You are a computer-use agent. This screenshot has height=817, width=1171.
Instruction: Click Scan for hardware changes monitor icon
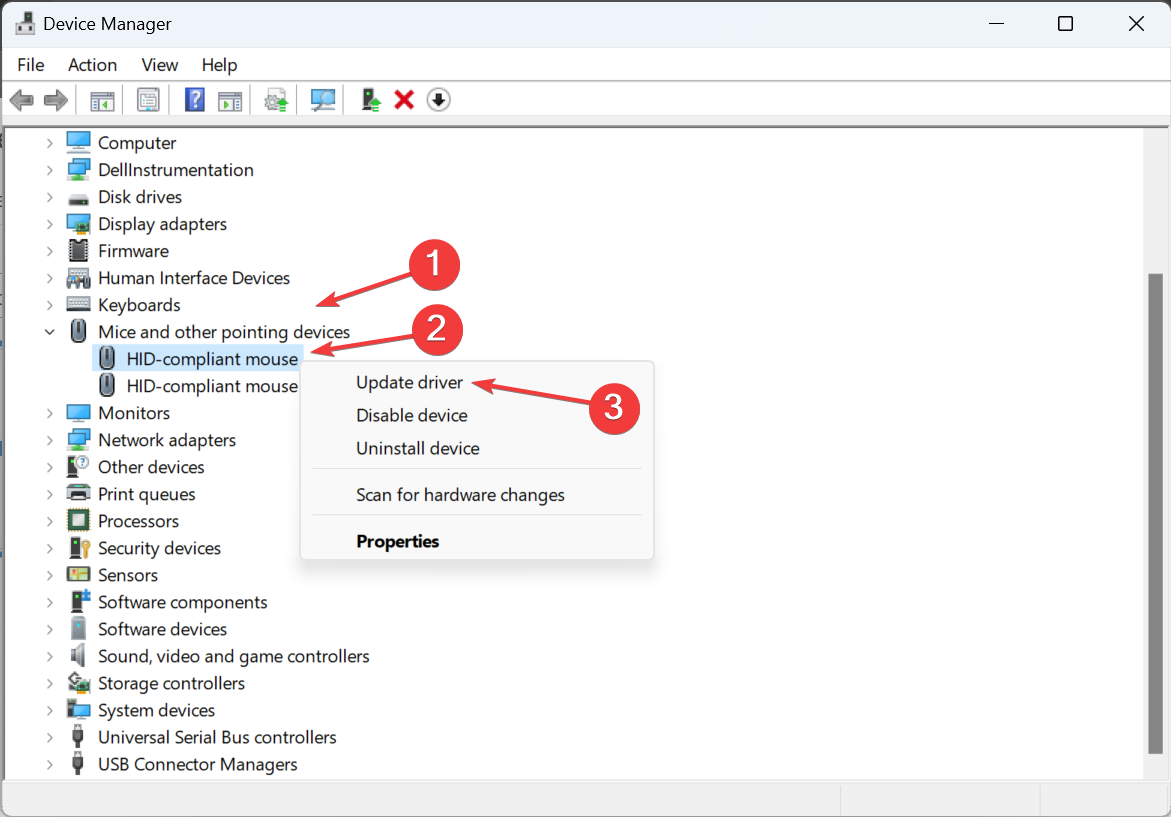pyautogui.click(x=323, y=100)
